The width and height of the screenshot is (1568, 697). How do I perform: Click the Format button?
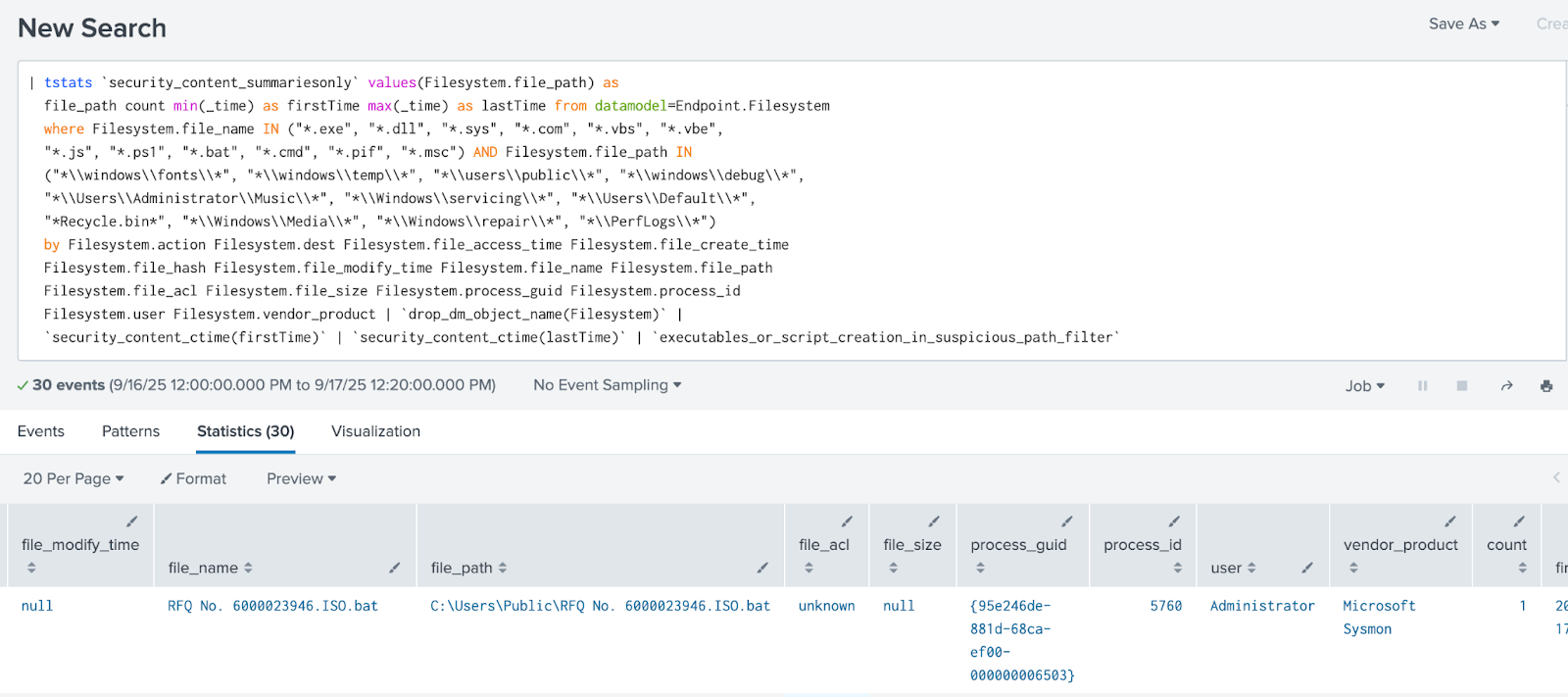[194, 478]
